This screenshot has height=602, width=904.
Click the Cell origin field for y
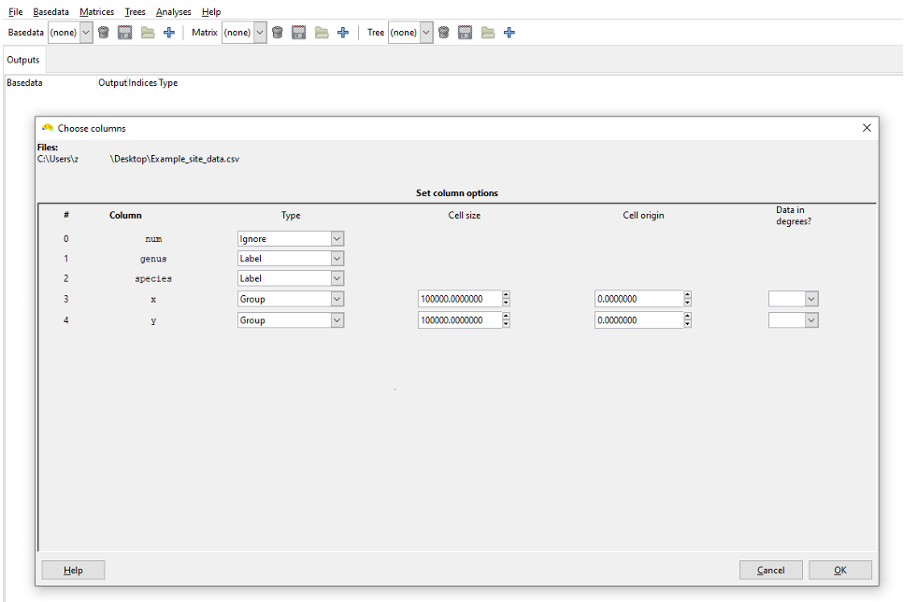638,320
